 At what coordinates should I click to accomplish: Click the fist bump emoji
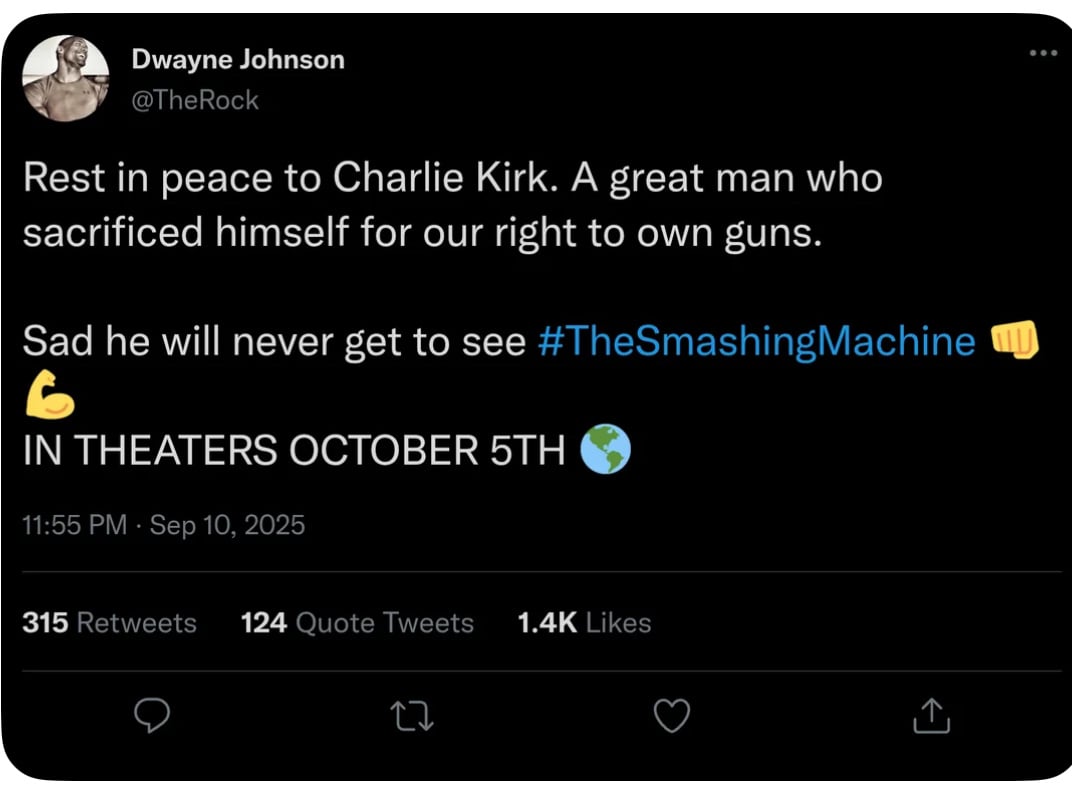tap(1013, 342)
